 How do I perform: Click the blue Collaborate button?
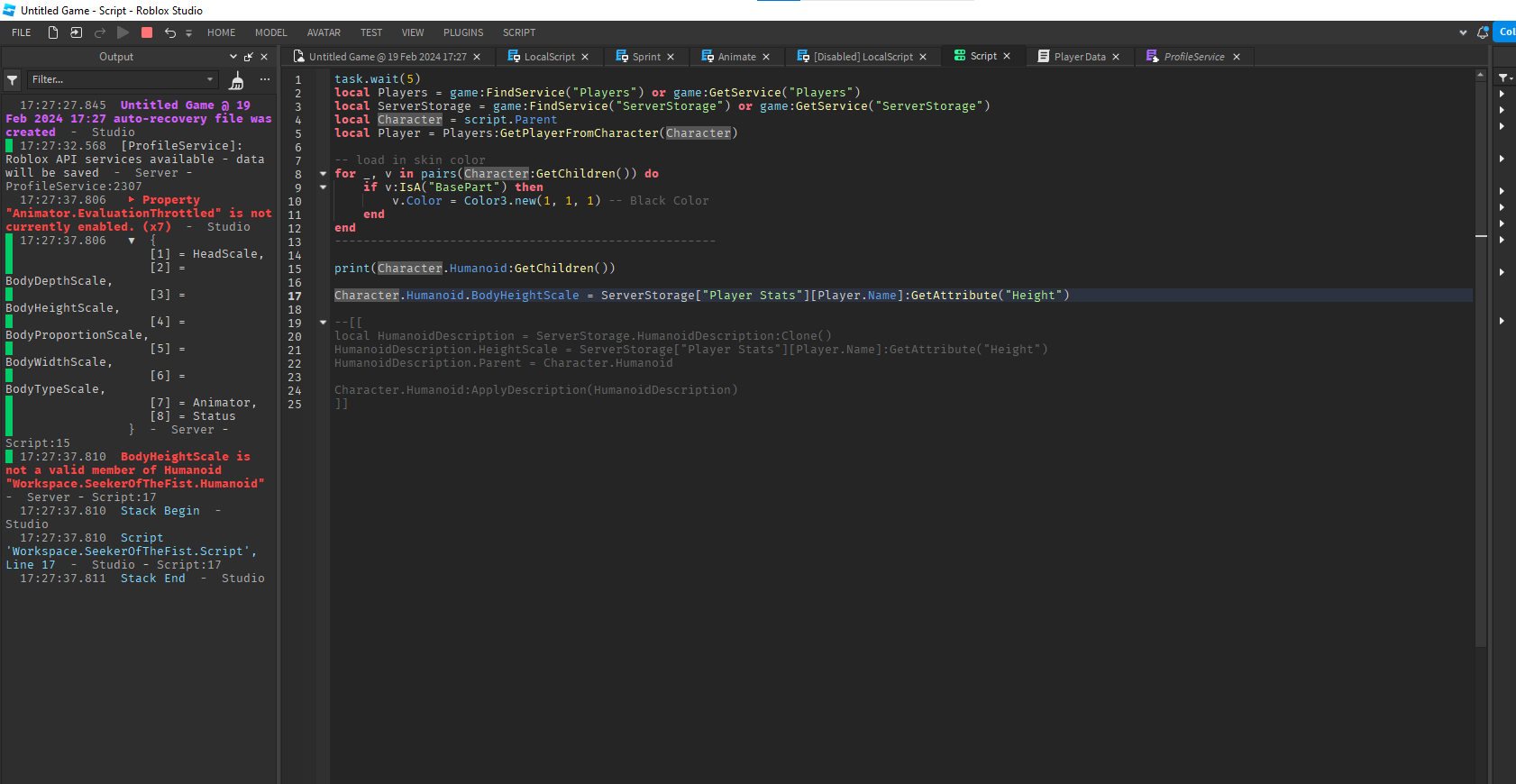click(1505, 32)
